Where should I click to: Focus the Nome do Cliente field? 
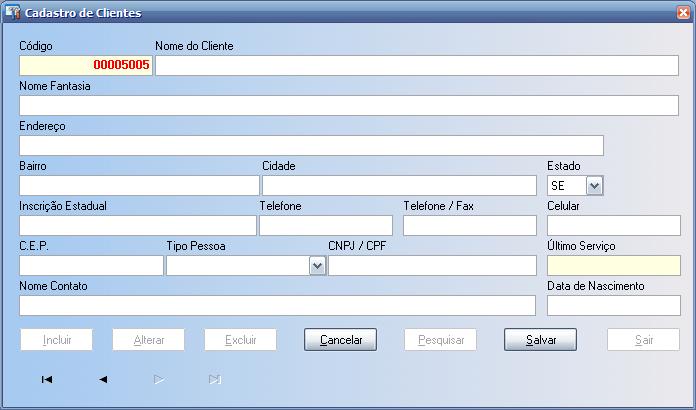(416, 66)
